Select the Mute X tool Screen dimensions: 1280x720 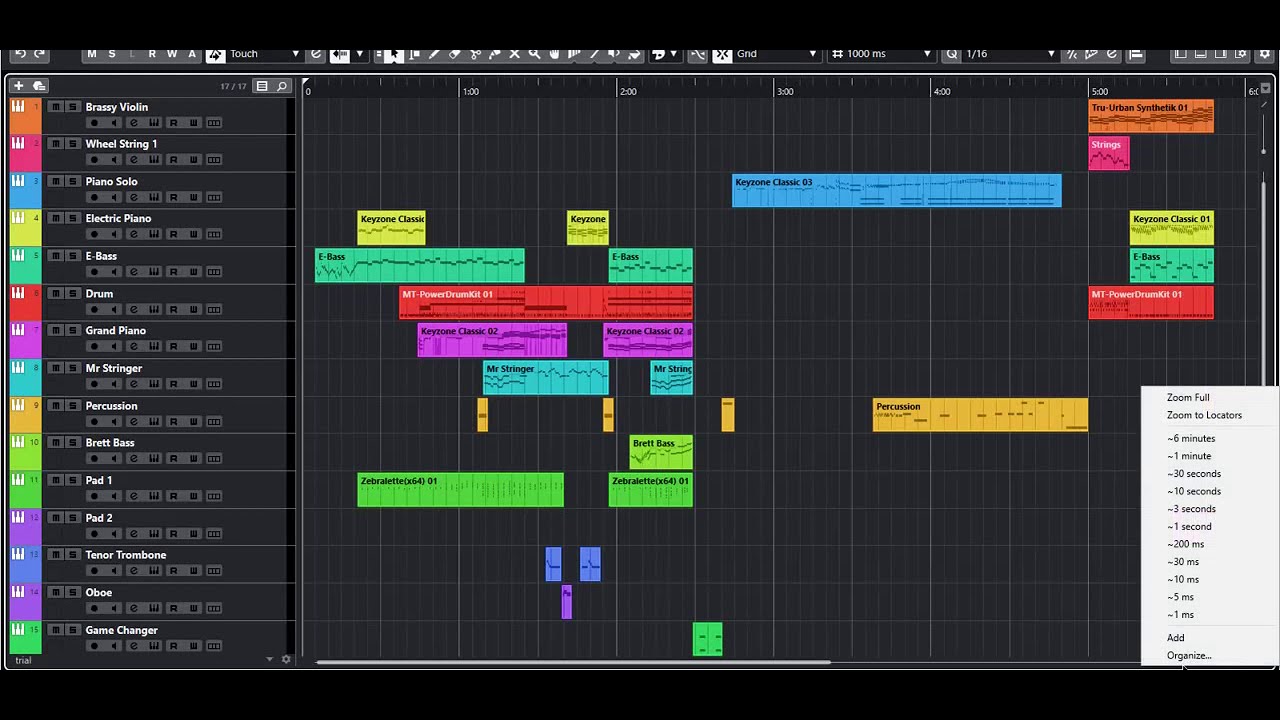point(515,54)
